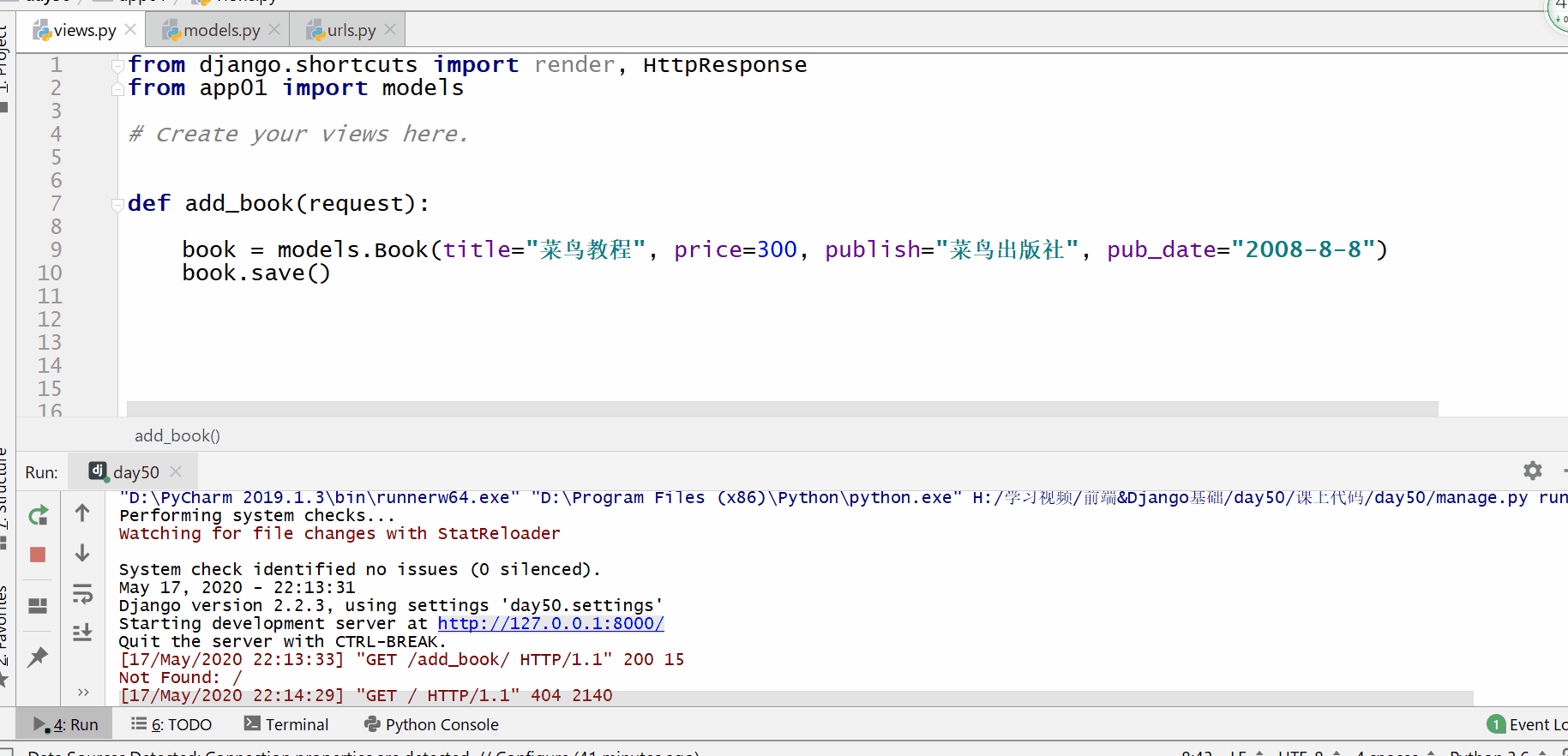This screenshot has height=756, width=1568.
Task: Click the Restore Layout icon
Action: click(38, 606)
